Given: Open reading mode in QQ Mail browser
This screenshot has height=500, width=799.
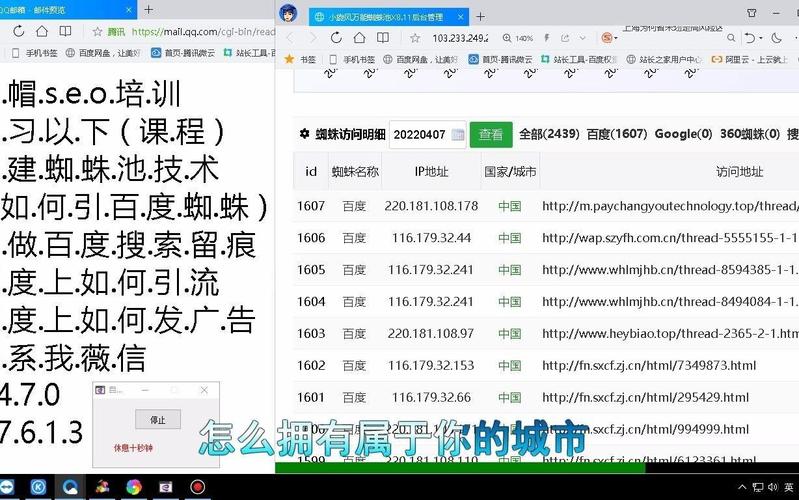Looking at the screenshot, I should tap(65, 31).
